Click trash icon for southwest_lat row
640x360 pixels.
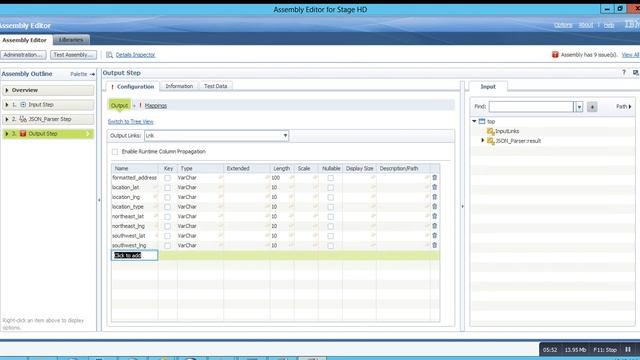click(434, 236)
